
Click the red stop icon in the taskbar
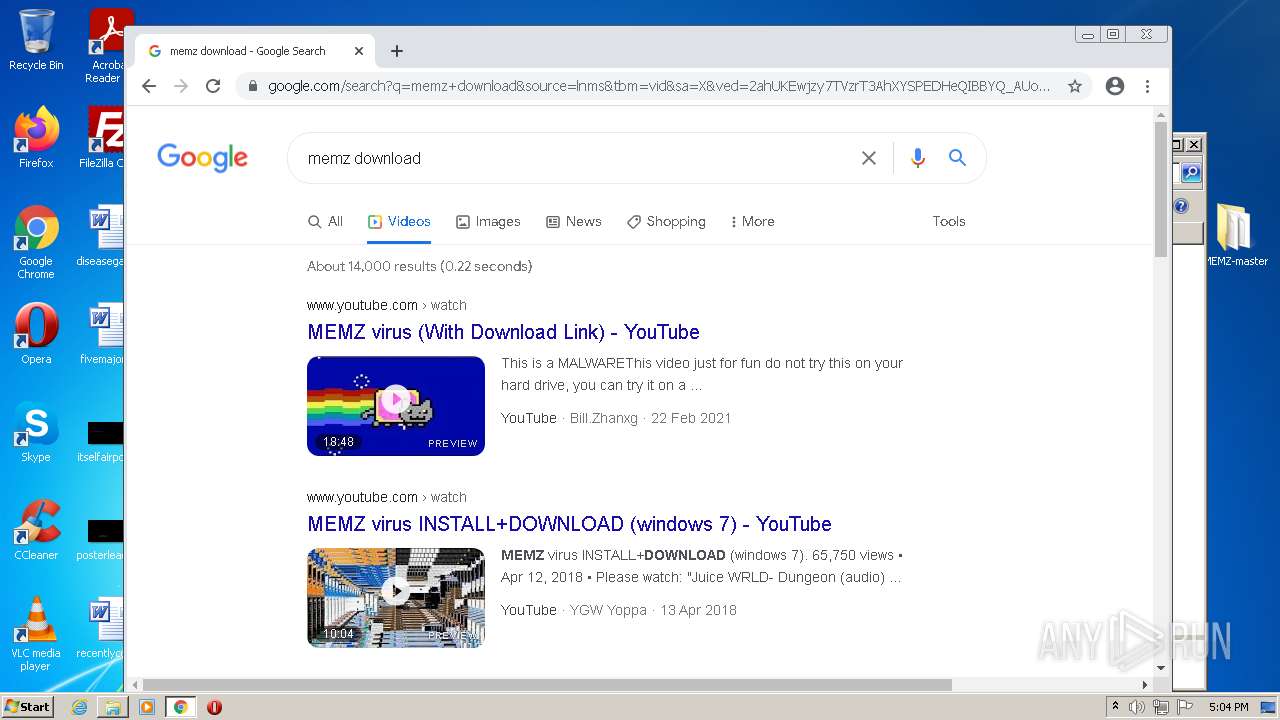tap(214, 707)
